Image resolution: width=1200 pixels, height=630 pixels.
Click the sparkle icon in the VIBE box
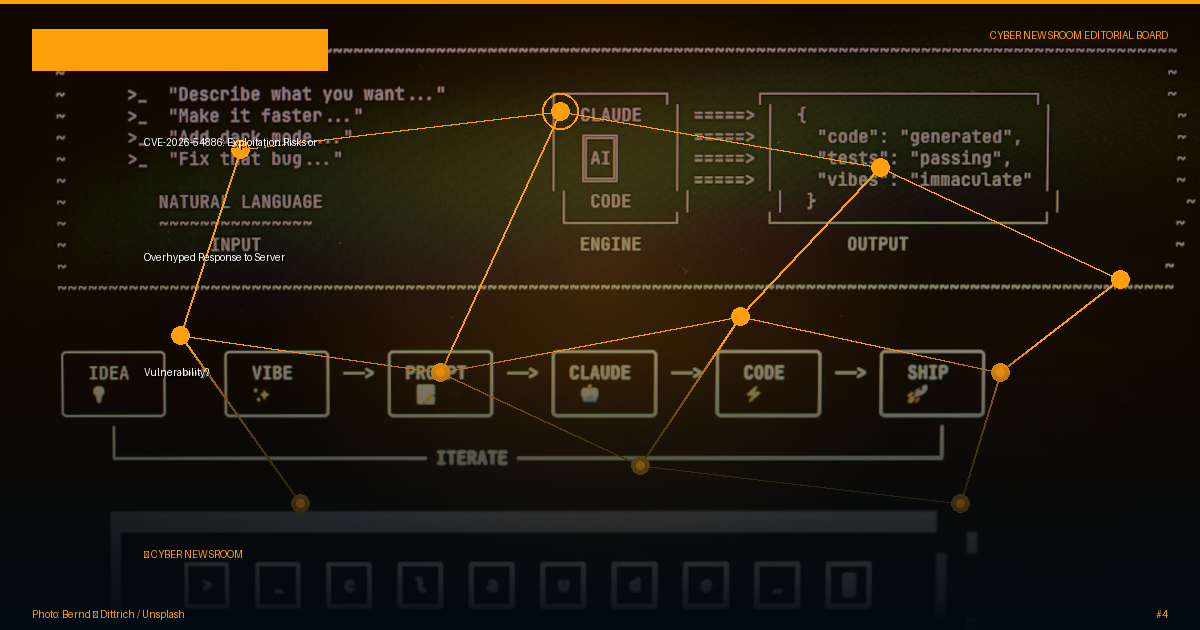[x=262, y=395]
